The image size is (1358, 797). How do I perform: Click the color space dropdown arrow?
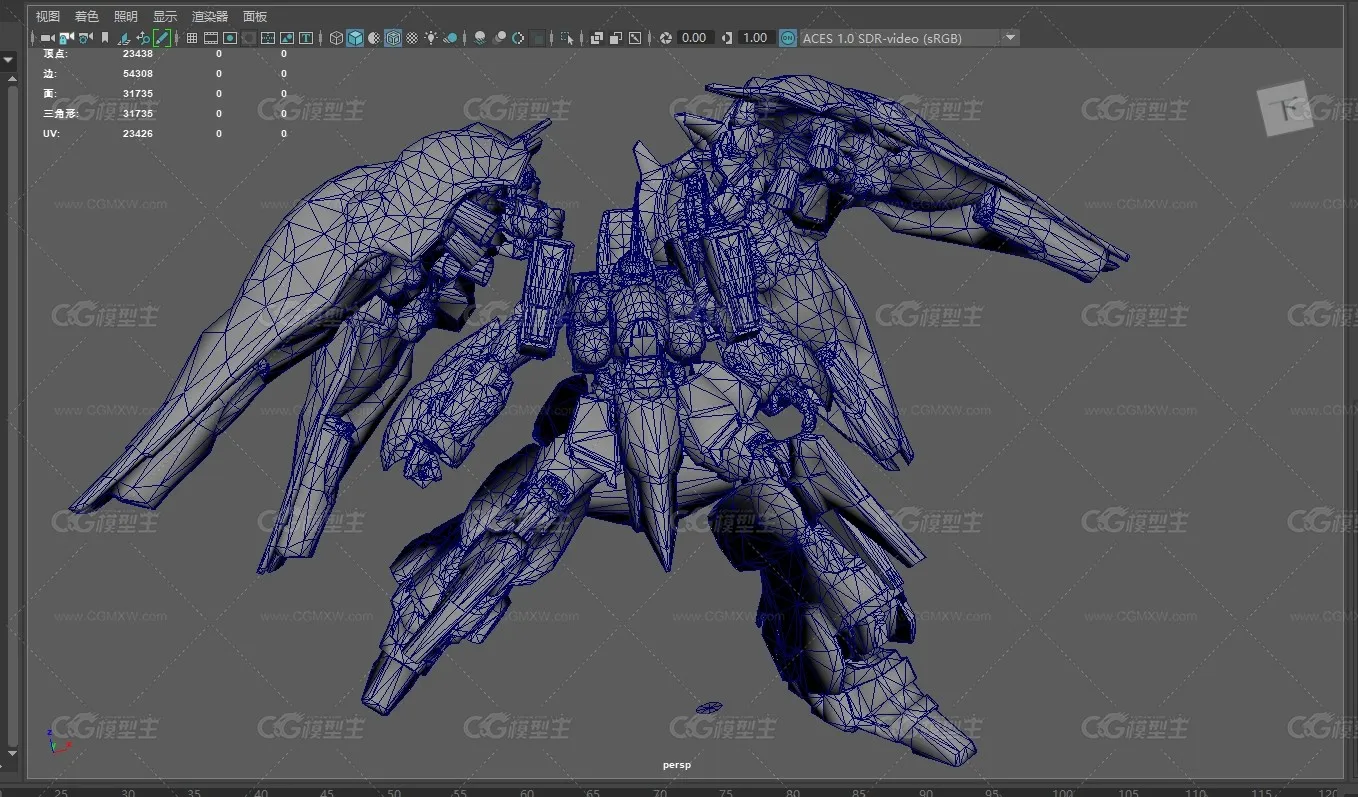[1010, 38]
